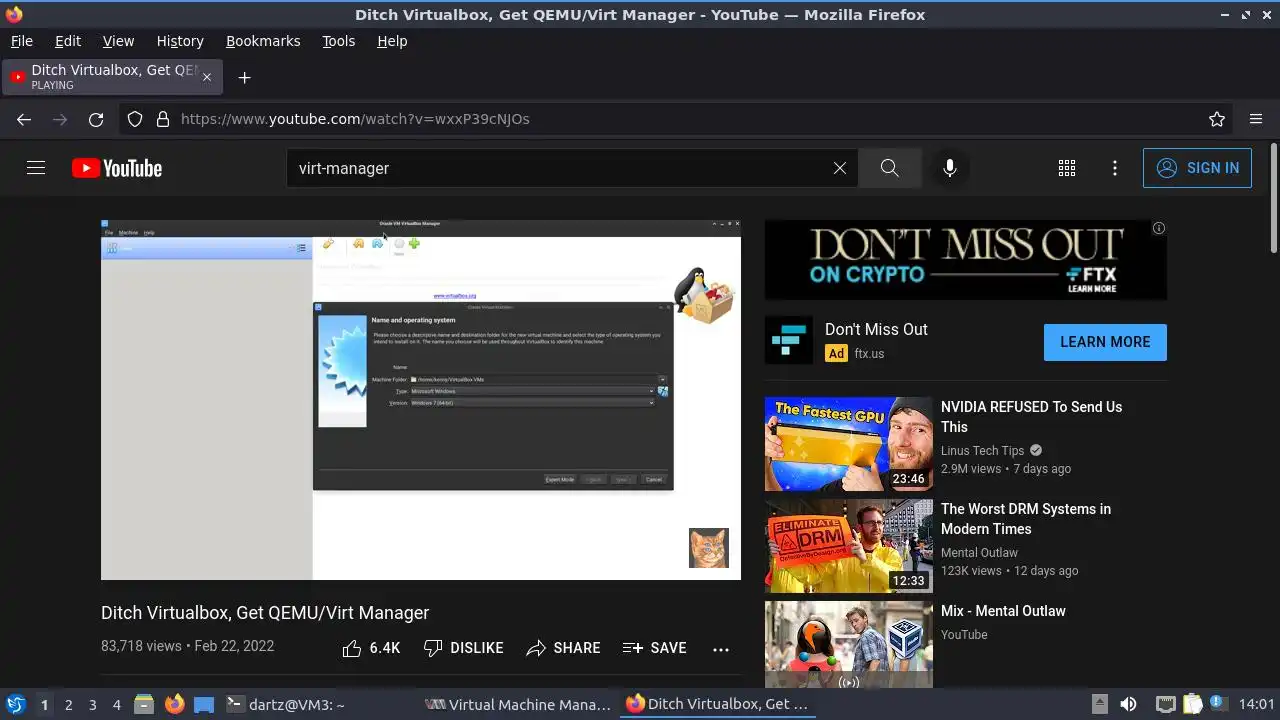Click the YouTube logo
The height and width of the screenshot is (720, 1280).
click(x=117, y=168)
